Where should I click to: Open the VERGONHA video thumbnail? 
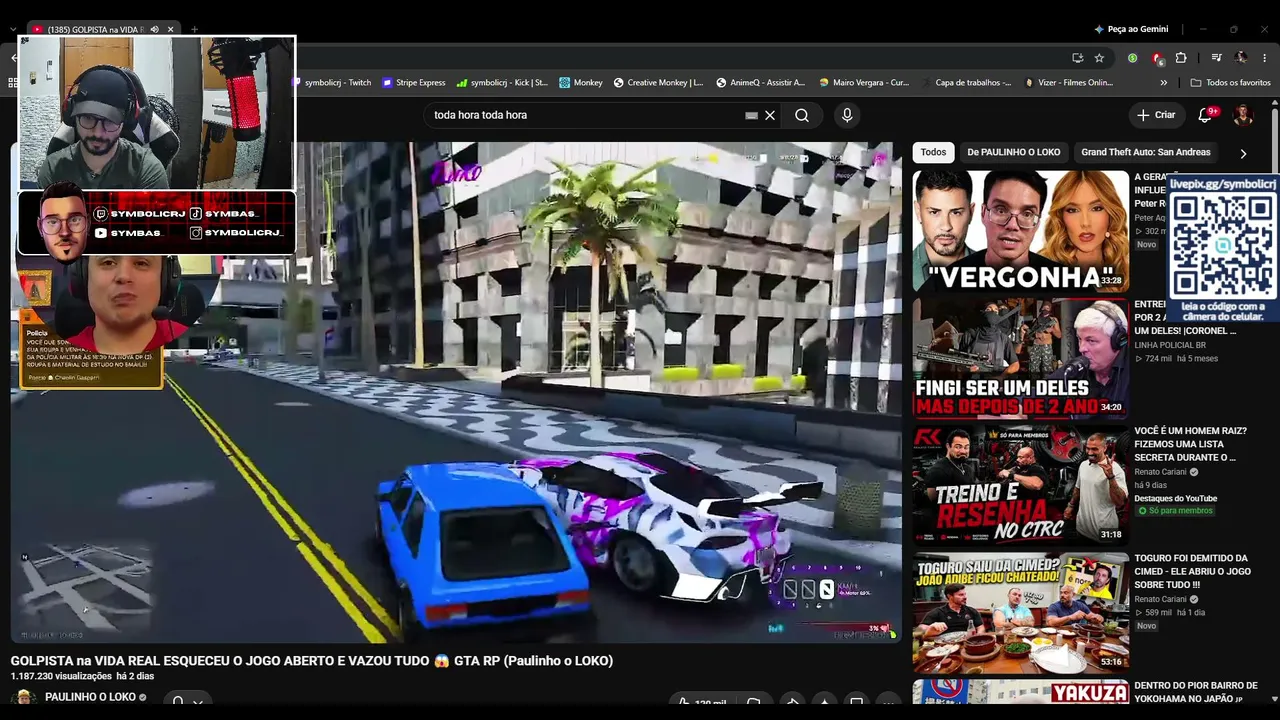pyautogui.click(x=1020, y=231)
